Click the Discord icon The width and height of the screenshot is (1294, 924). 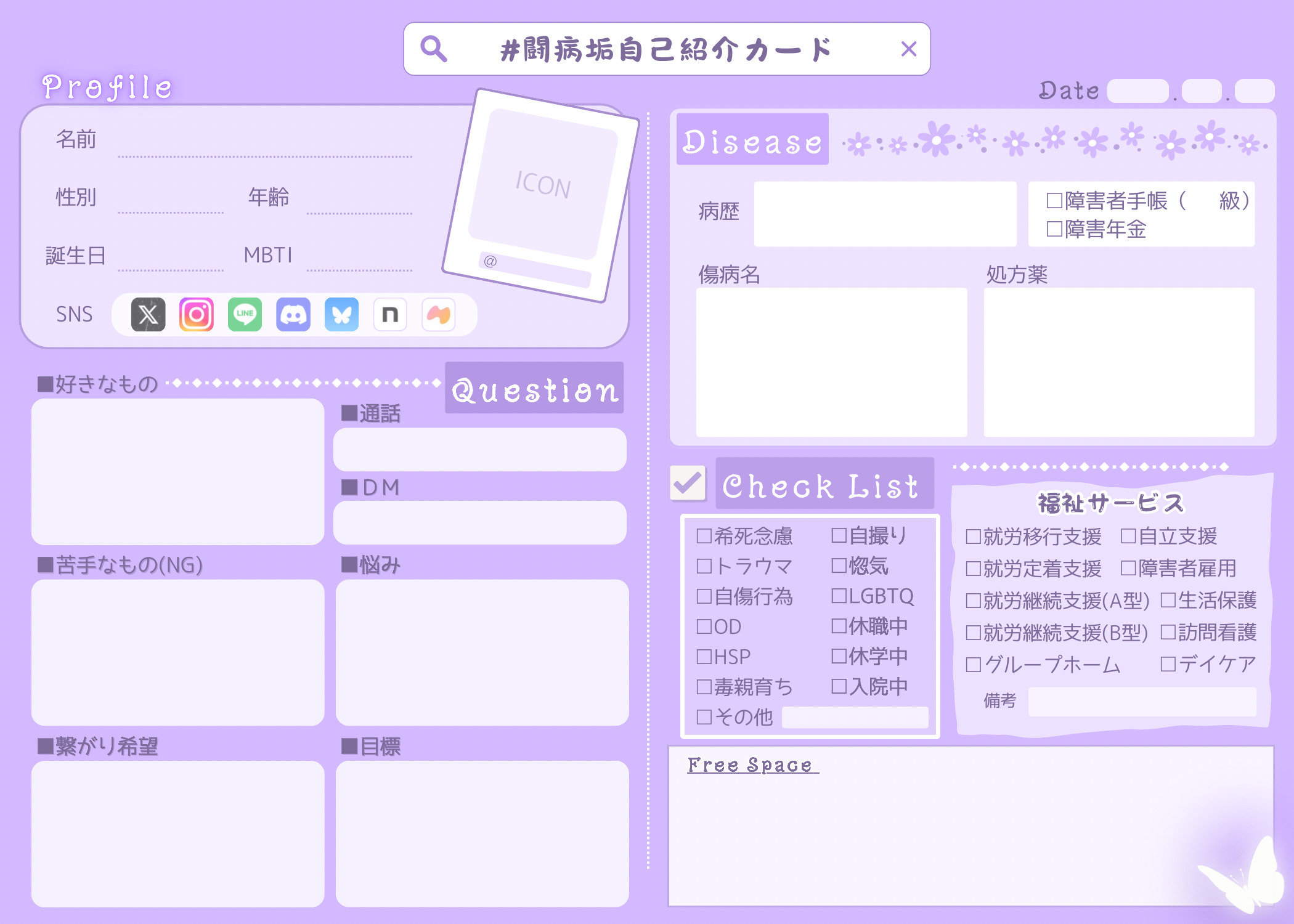(x=293, y=315)
